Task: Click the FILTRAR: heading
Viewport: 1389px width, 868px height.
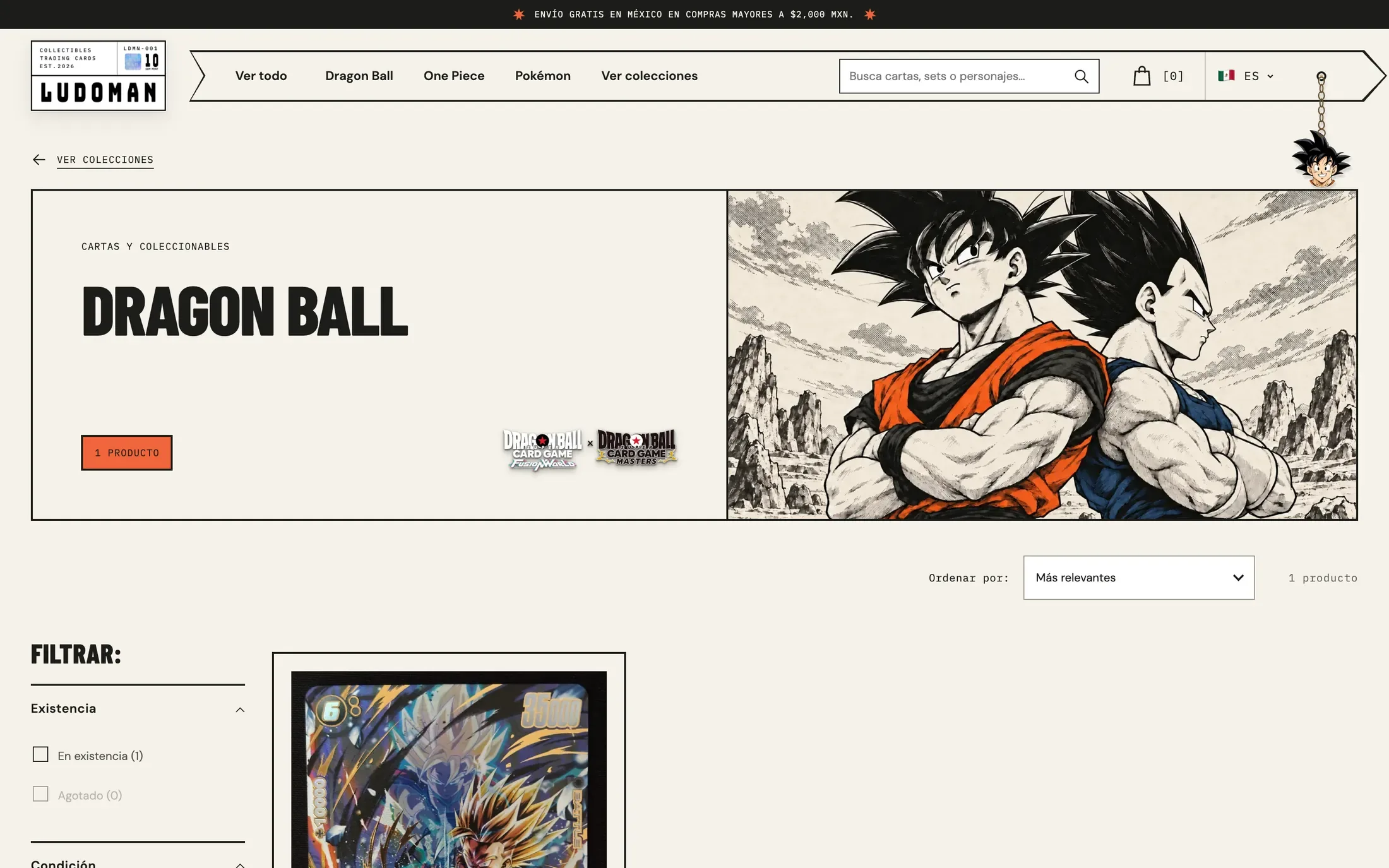Action: [x=76, y=654]
